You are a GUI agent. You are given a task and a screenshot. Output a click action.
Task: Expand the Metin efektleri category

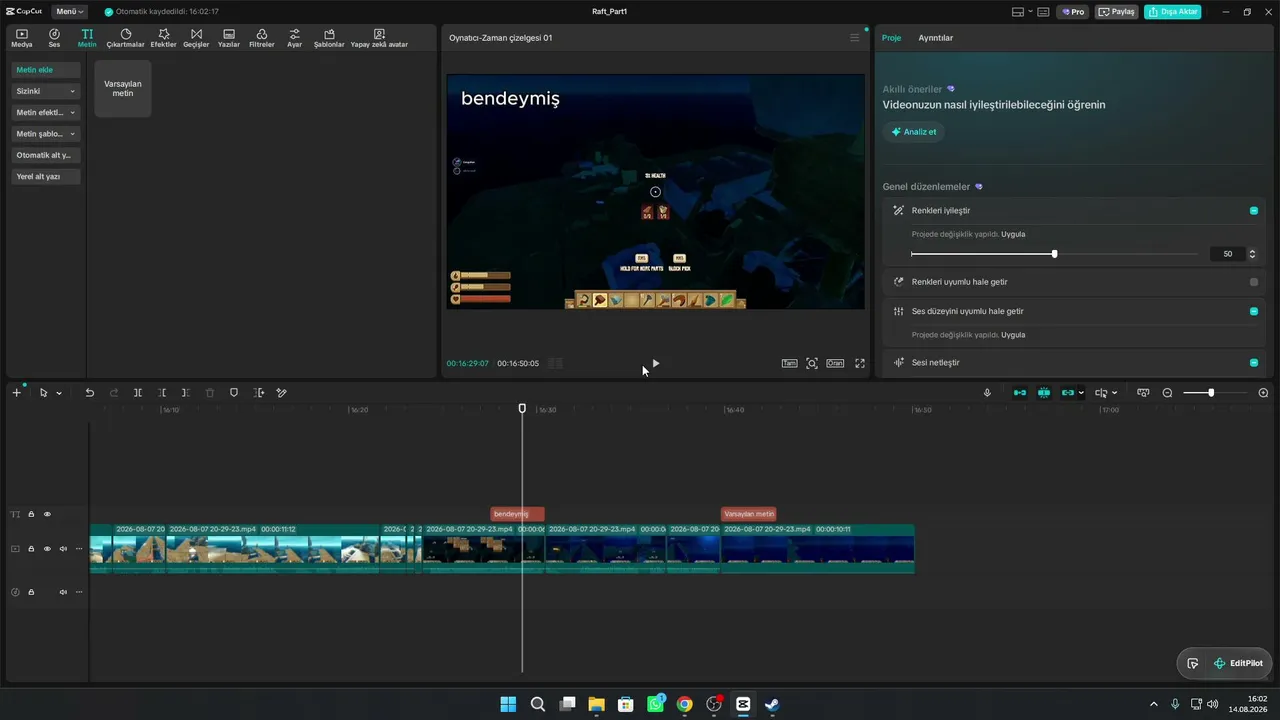coord(46,112)
